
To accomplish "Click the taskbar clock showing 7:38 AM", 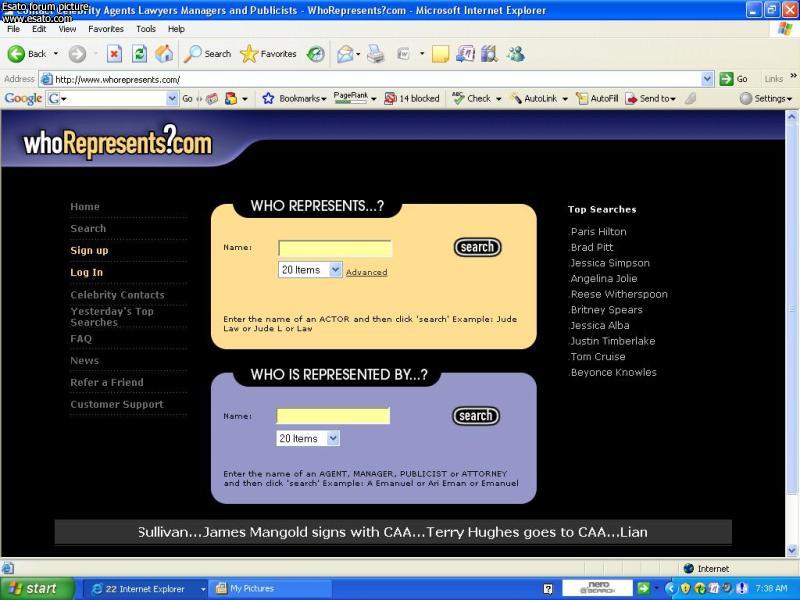I will point(771,589).
